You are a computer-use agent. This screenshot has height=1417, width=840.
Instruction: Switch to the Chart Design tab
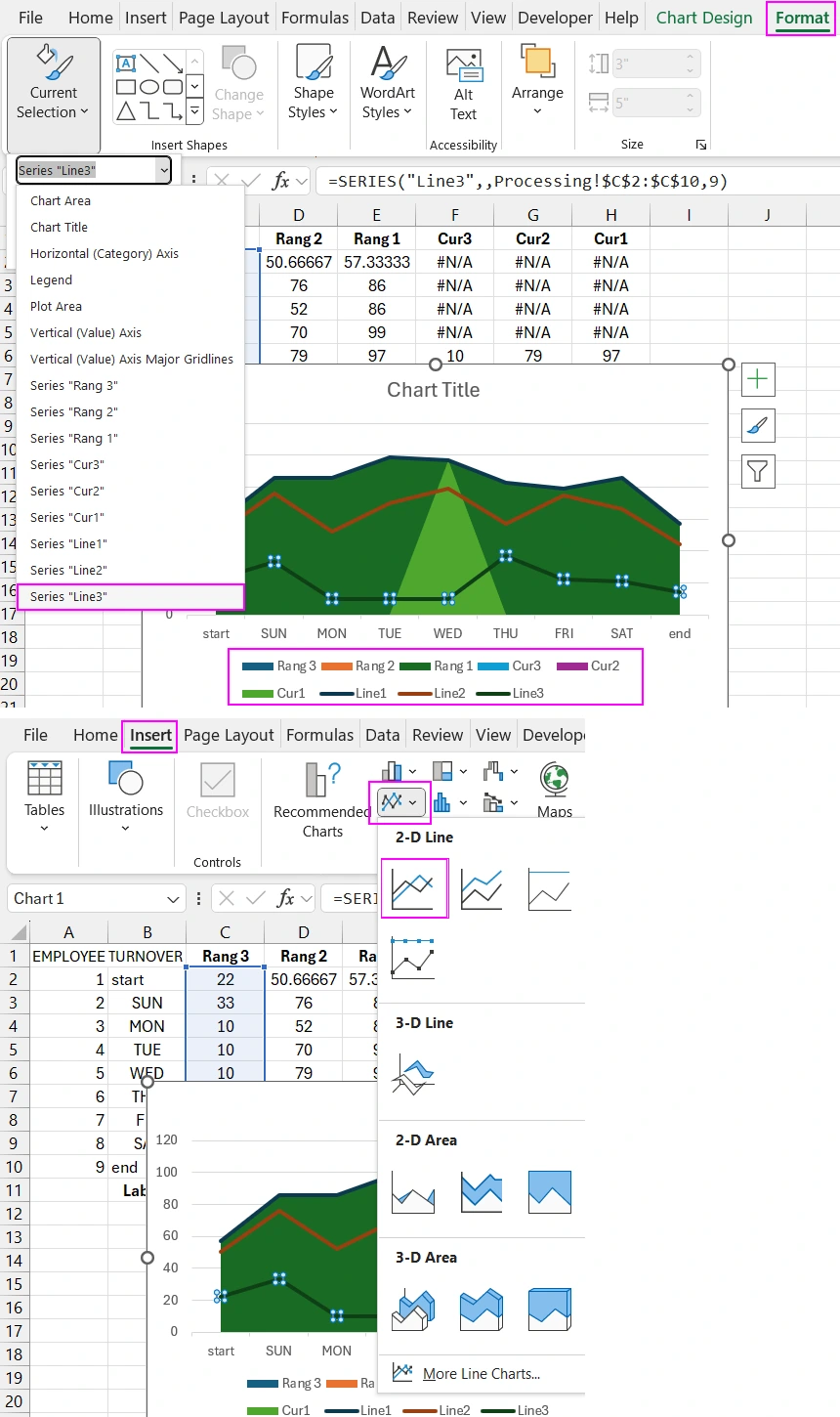point(704,18)
